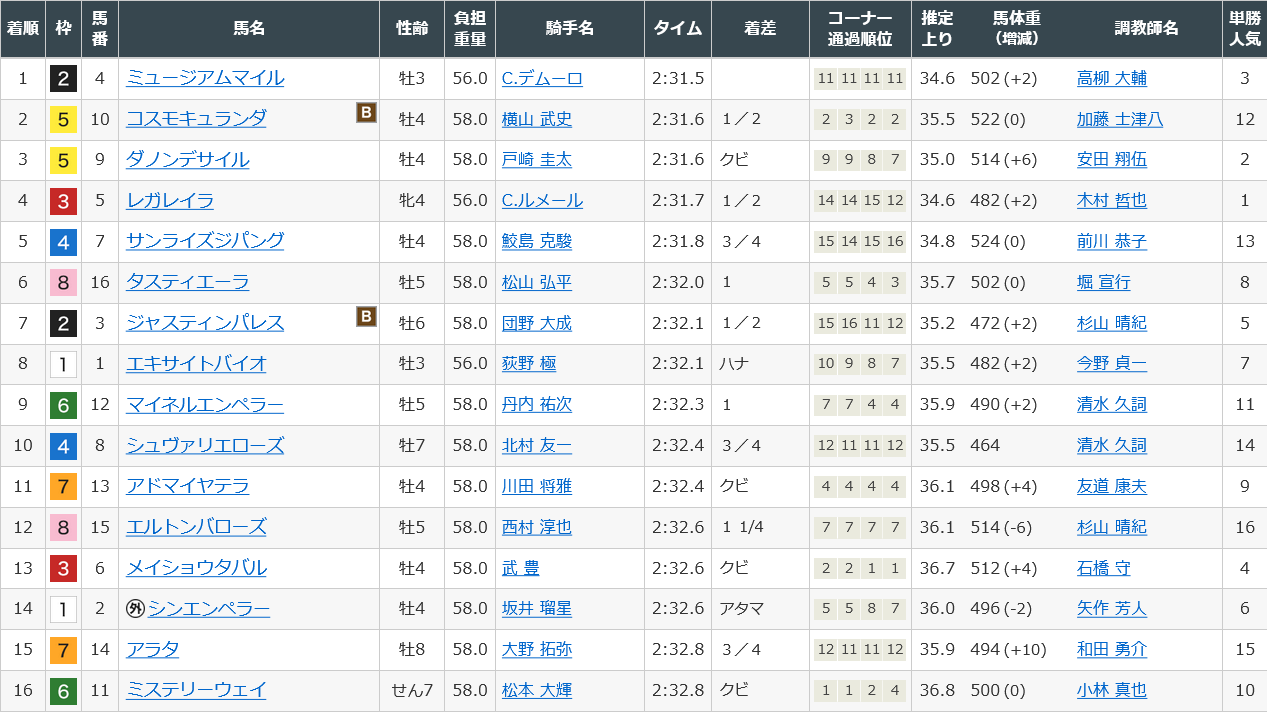View trainer 矢作 芳人 profile
This screenshot has height=718, width=1279.
[x=1111, y=609]
